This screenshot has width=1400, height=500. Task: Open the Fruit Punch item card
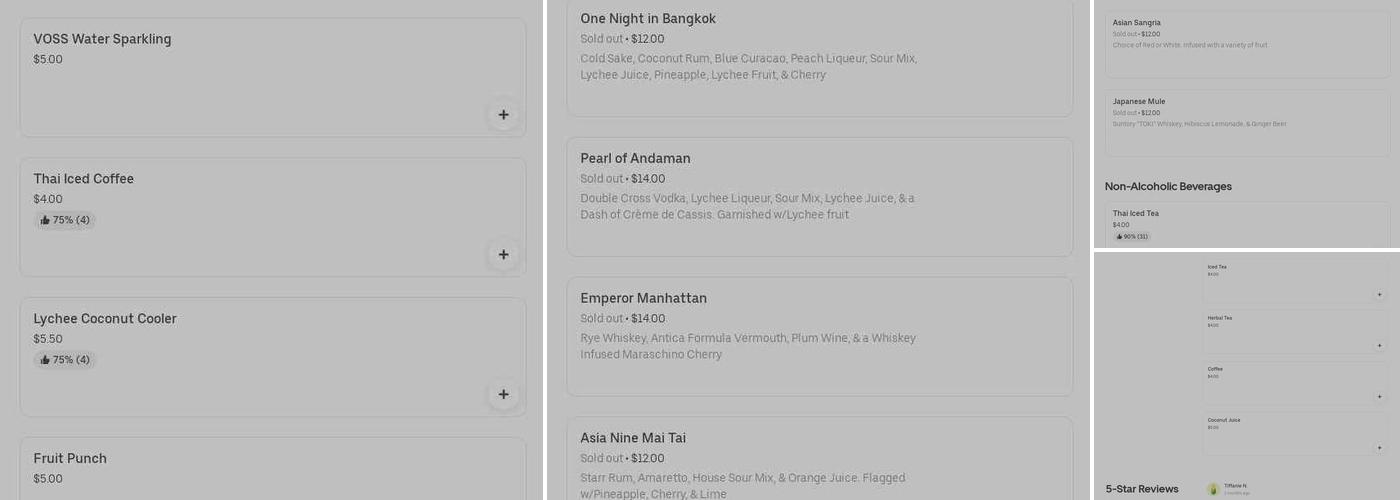[272, 467]
